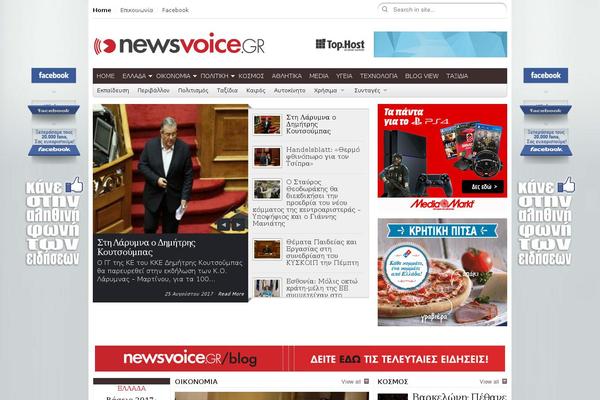
Task: Click the top bar Home link
Action: pos(102,10)
